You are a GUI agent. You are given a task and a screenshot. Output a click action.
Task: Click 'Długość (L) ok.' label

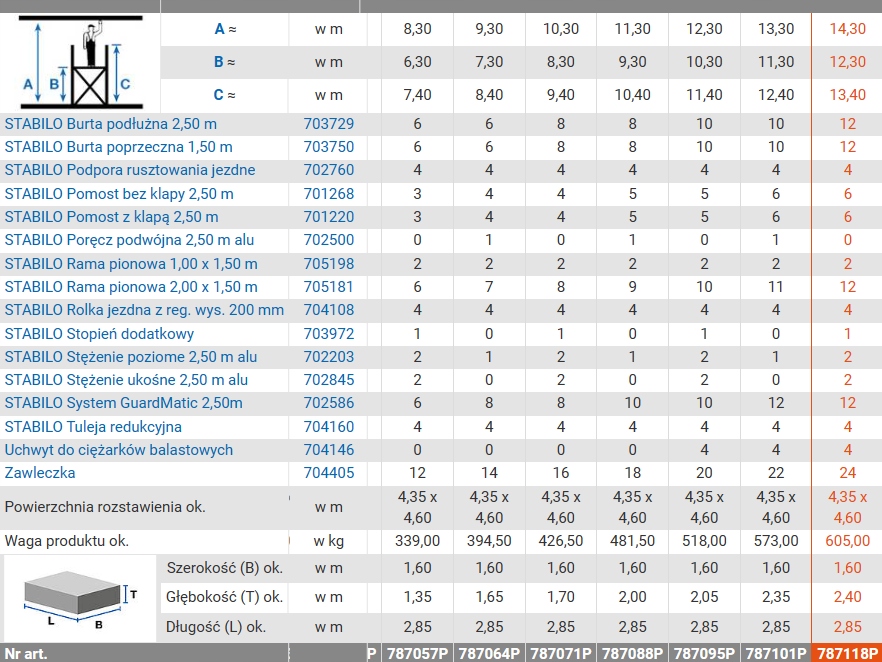click(x=215, y=627)
